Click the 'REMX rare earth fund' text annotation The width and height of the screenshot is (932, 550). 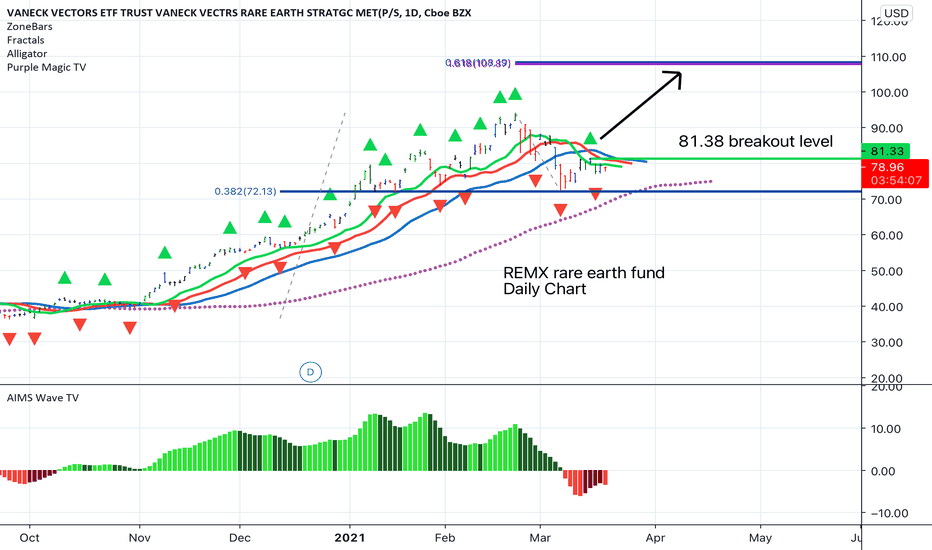pos(584,273)
